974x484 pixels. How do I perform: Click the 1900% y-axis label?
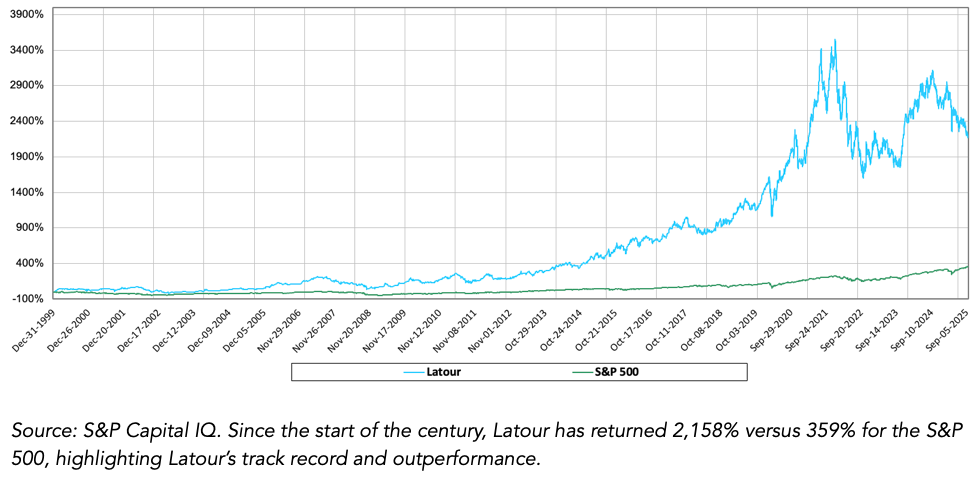coord(28,157)
